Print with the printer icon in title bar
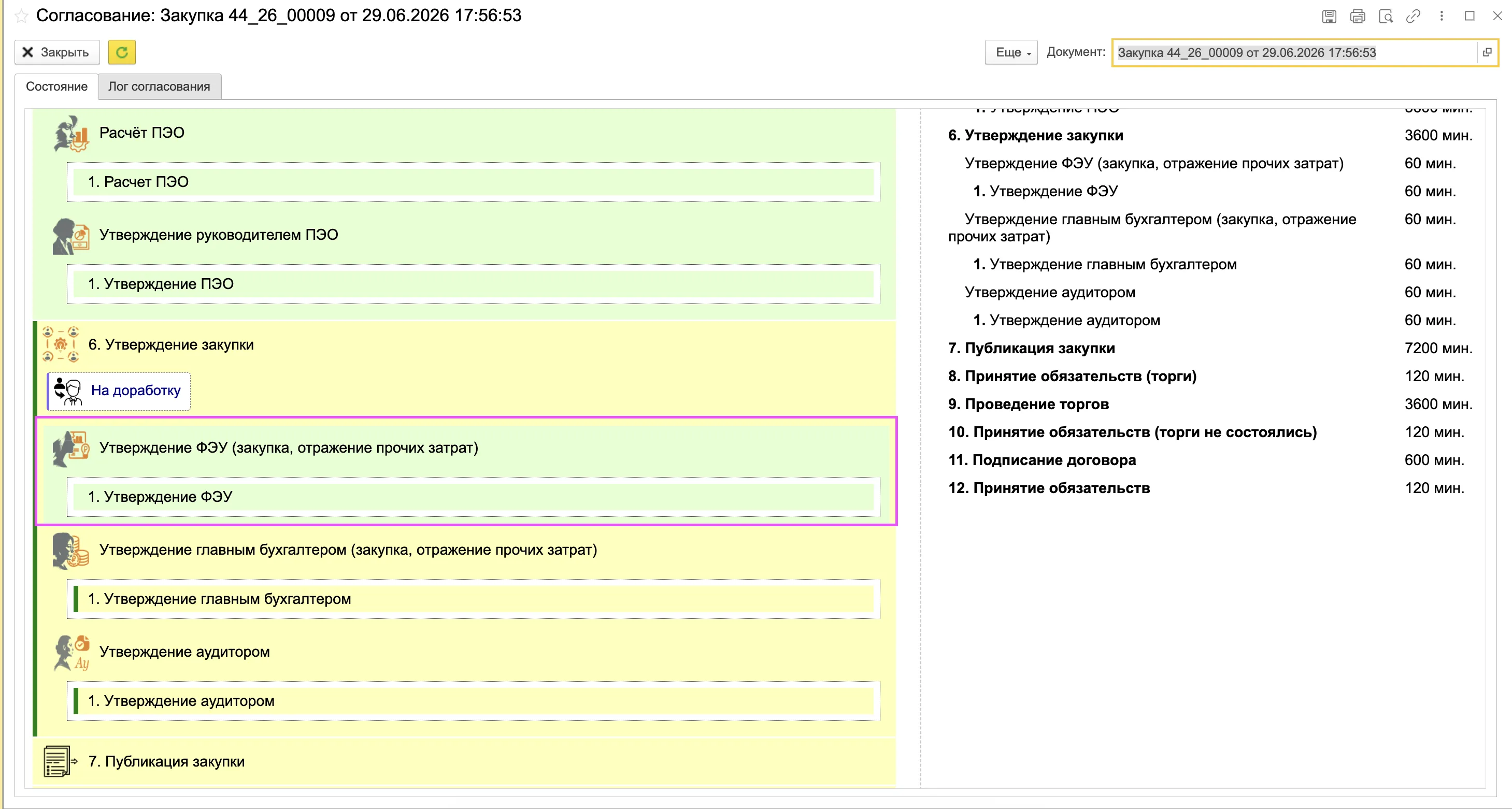 click(x=1357, y=16)
